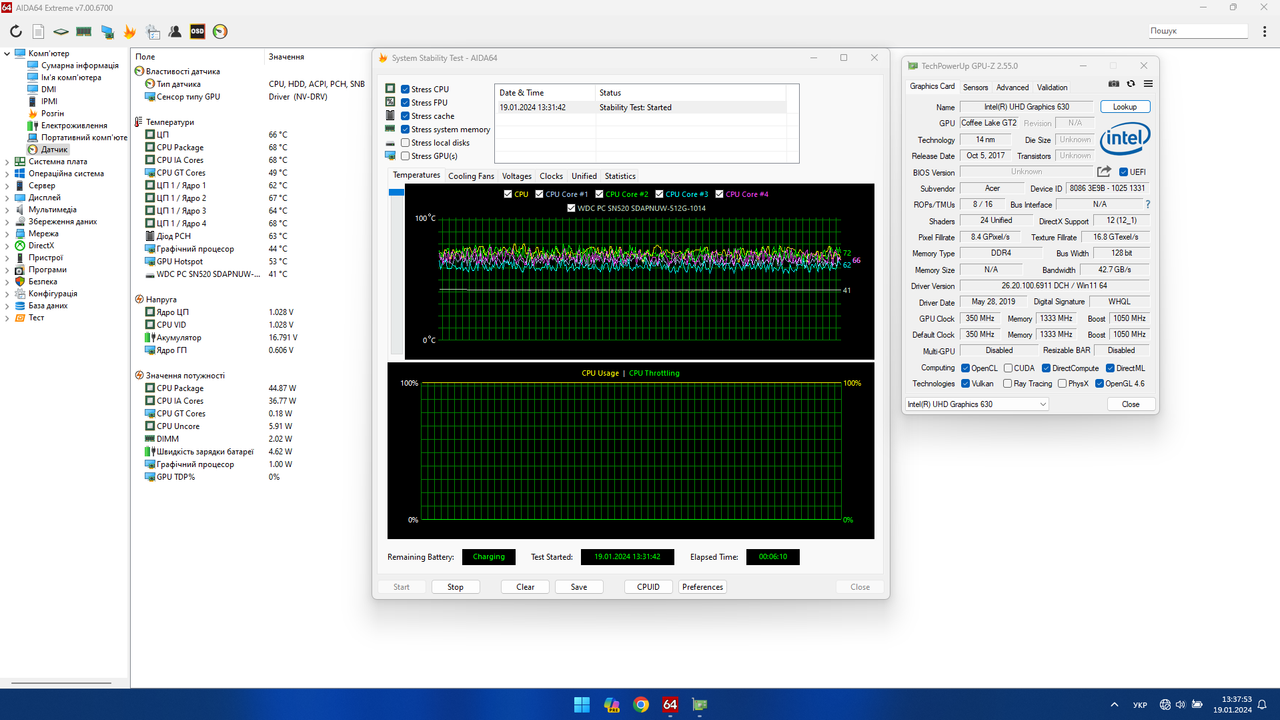Select the Електроживлення tree item
This screenshot has height=720, width=1280.
click(67, 125)
